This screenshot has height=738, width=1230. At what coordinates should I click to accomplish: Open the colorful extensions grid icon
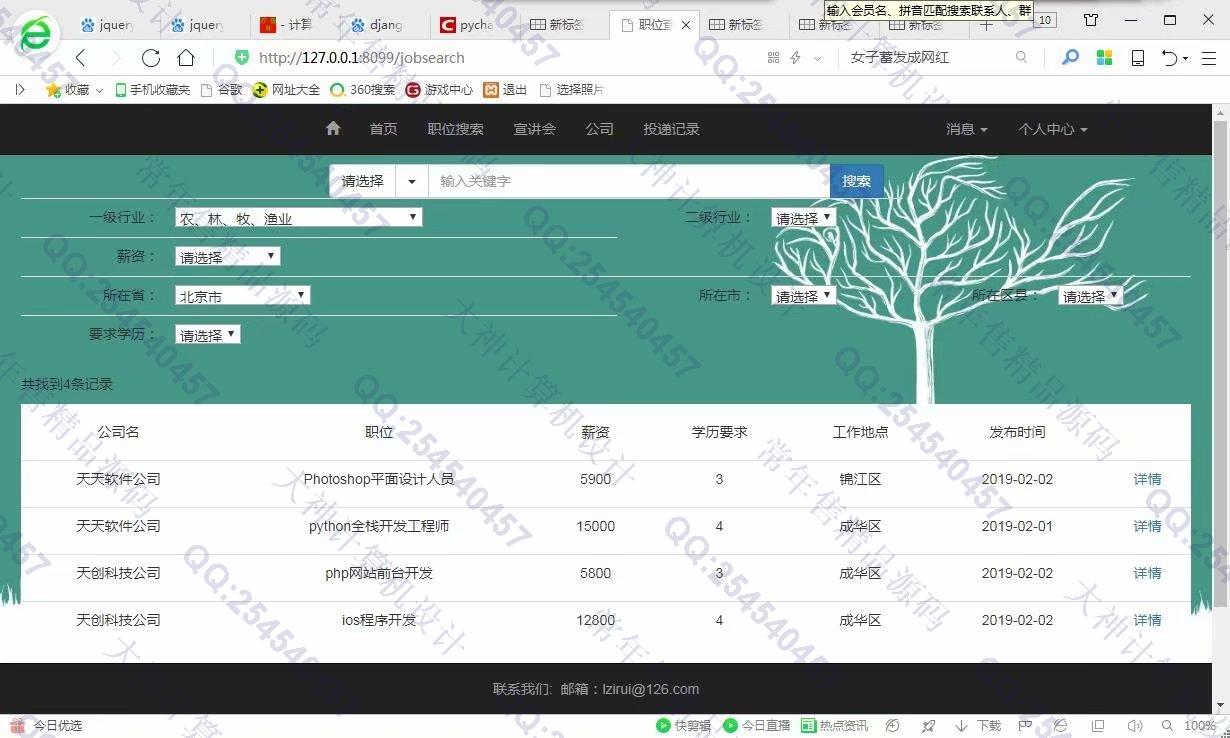point(1104,58)
